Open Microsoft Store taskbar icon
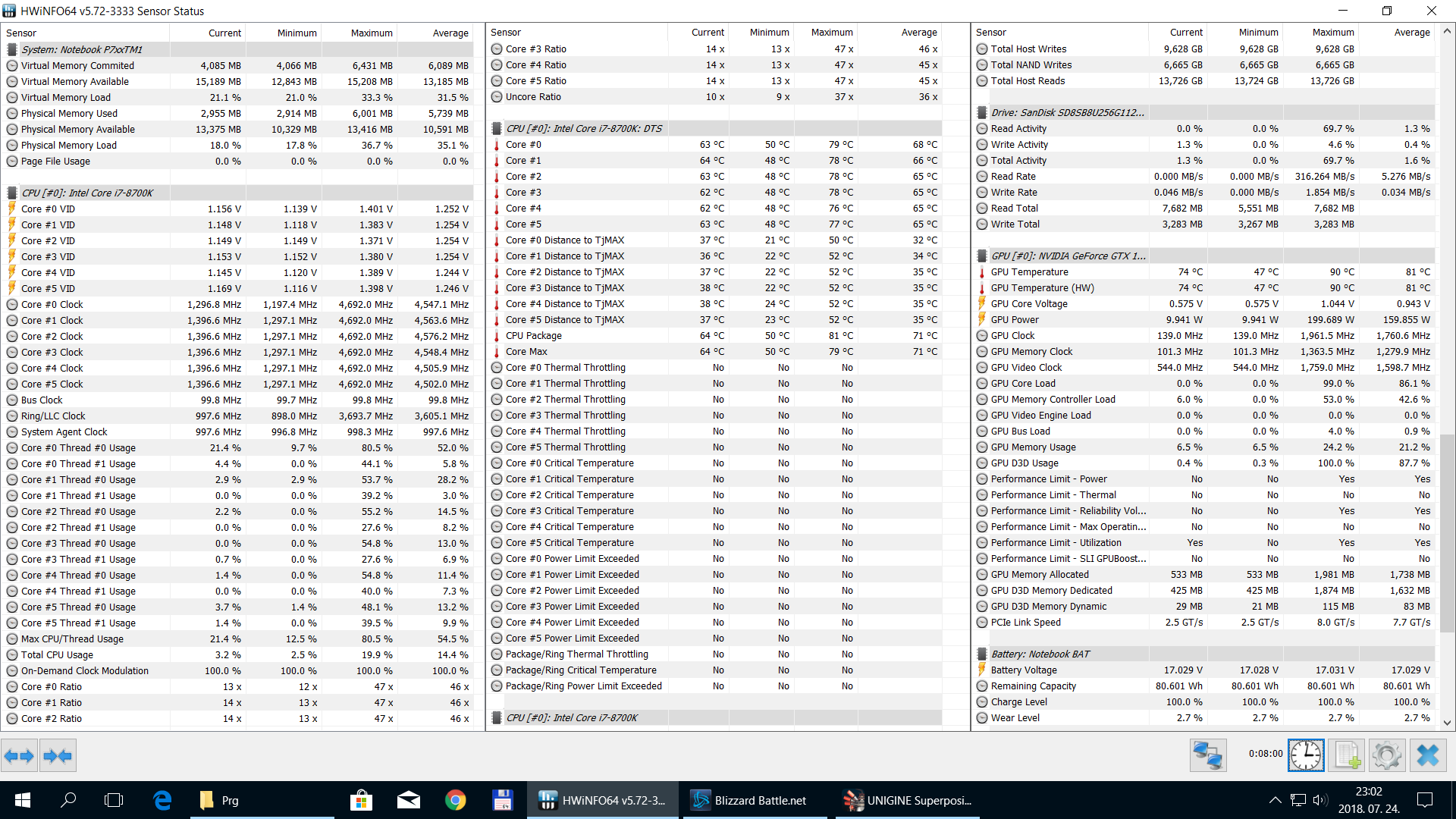 (x=360, y=800)
